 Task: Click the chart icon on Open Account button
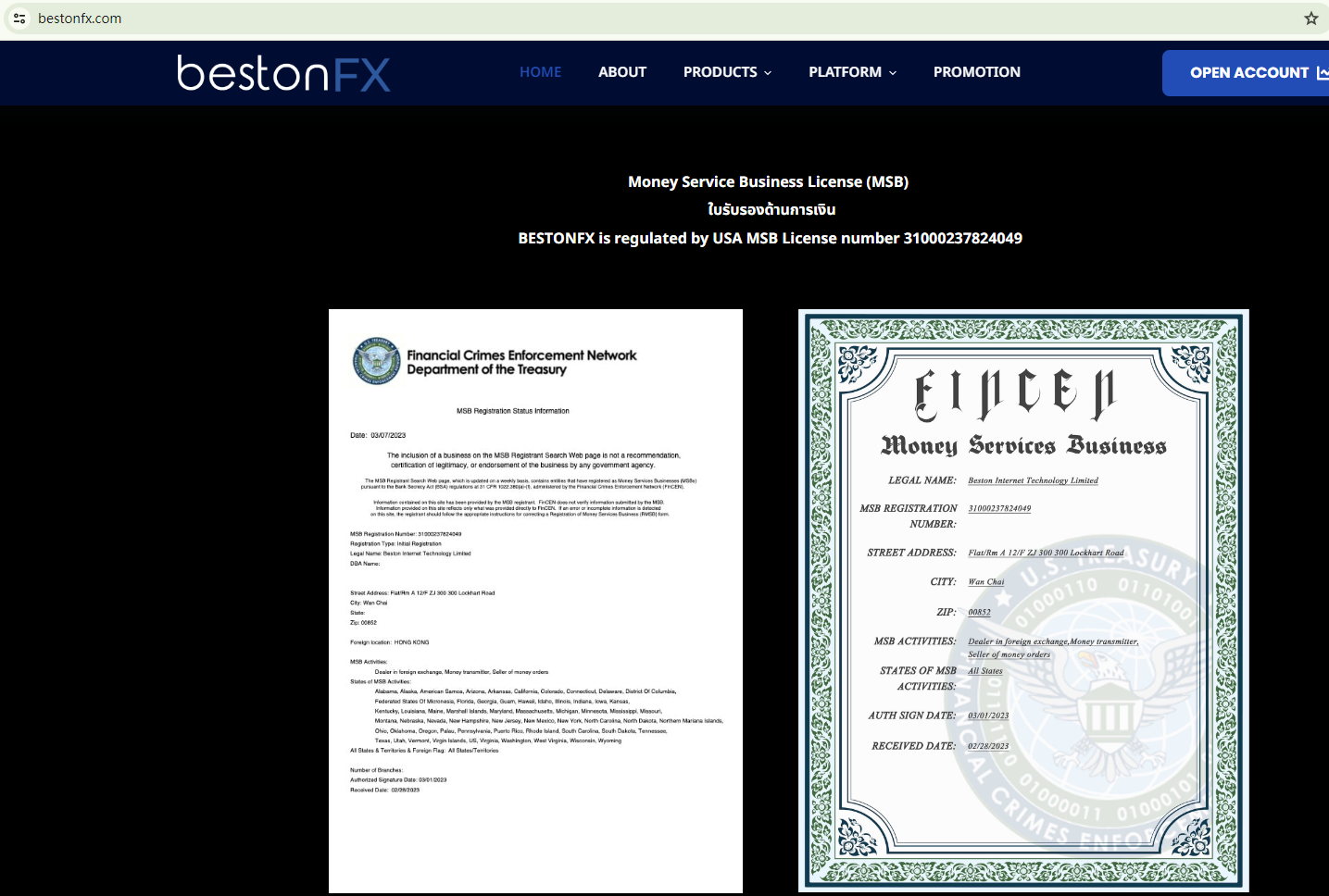[1323, 72]
